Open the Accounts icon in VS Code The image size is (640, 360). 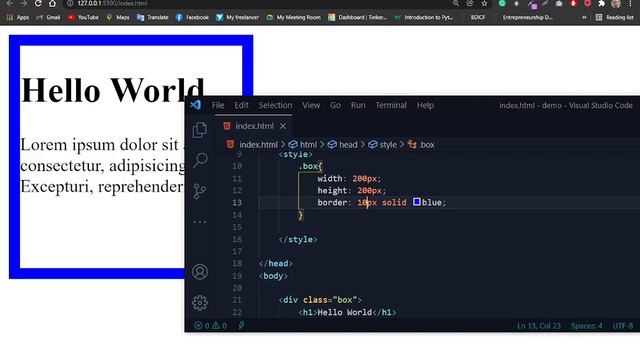point(200,272)
